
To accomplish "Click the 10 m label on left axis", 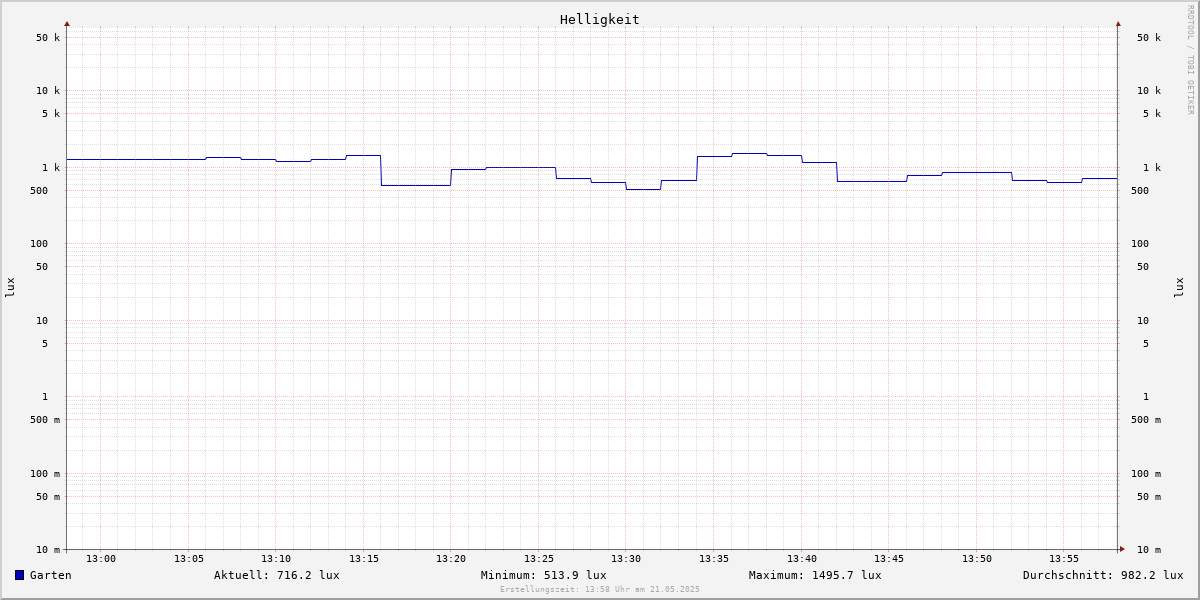I will coord(48,550).
